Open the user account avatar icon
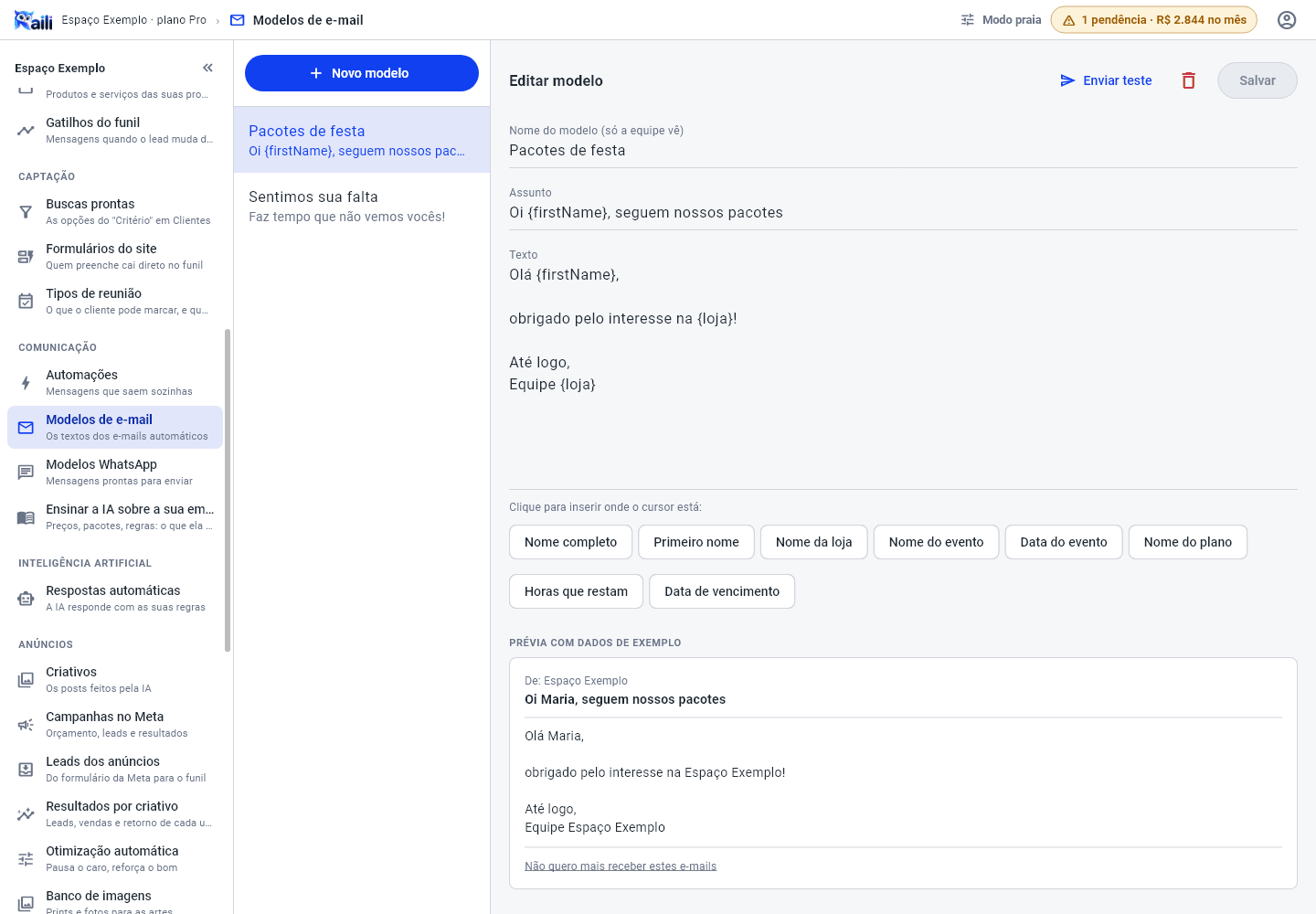1316x914 pixels. 1287,20
